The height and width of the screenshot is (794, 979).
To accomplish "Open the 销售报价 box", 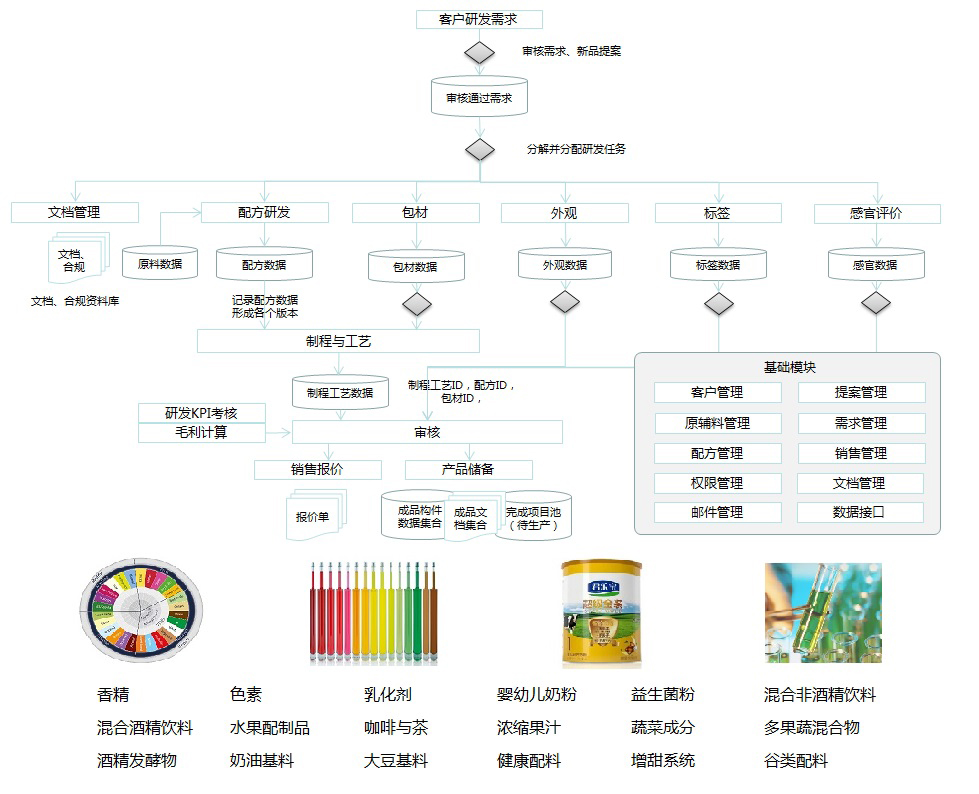I will tap(318, 469).
